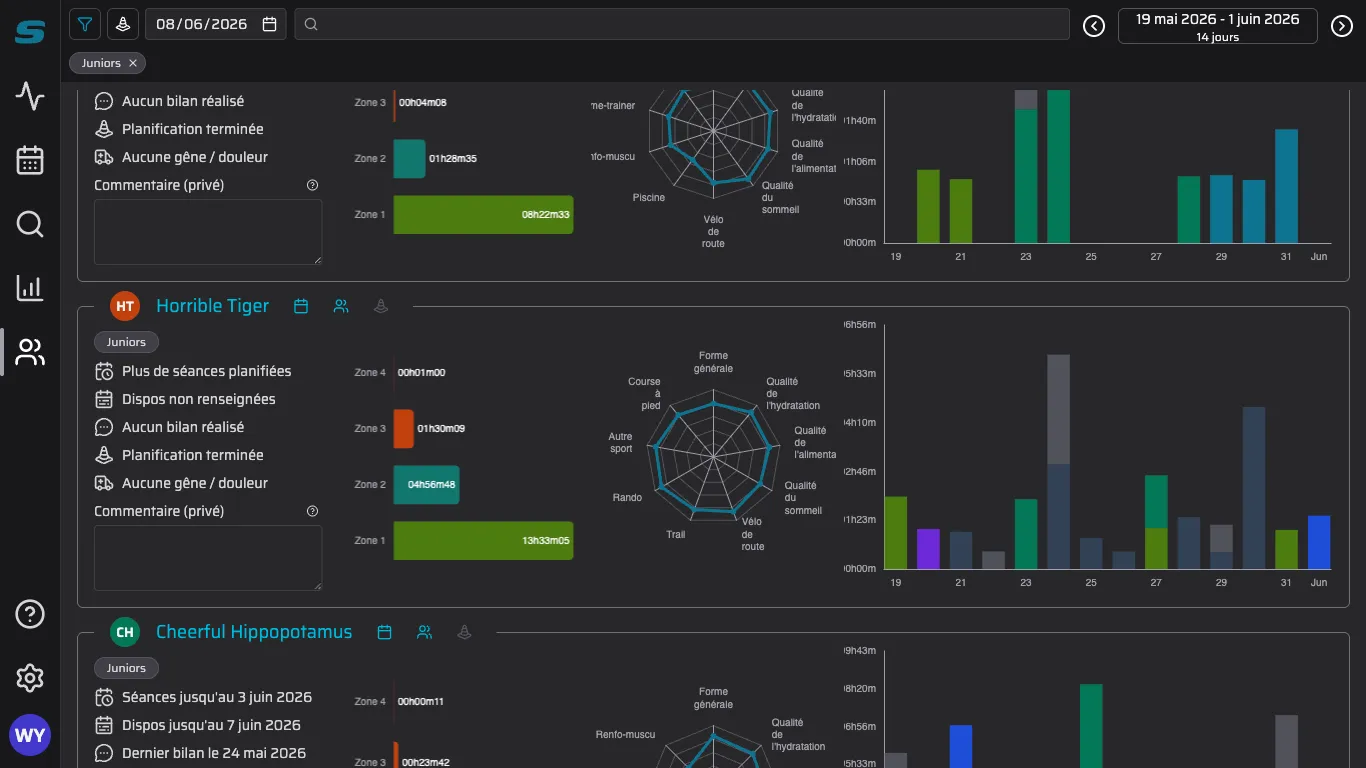Open the calendar picker in date field

269,24
